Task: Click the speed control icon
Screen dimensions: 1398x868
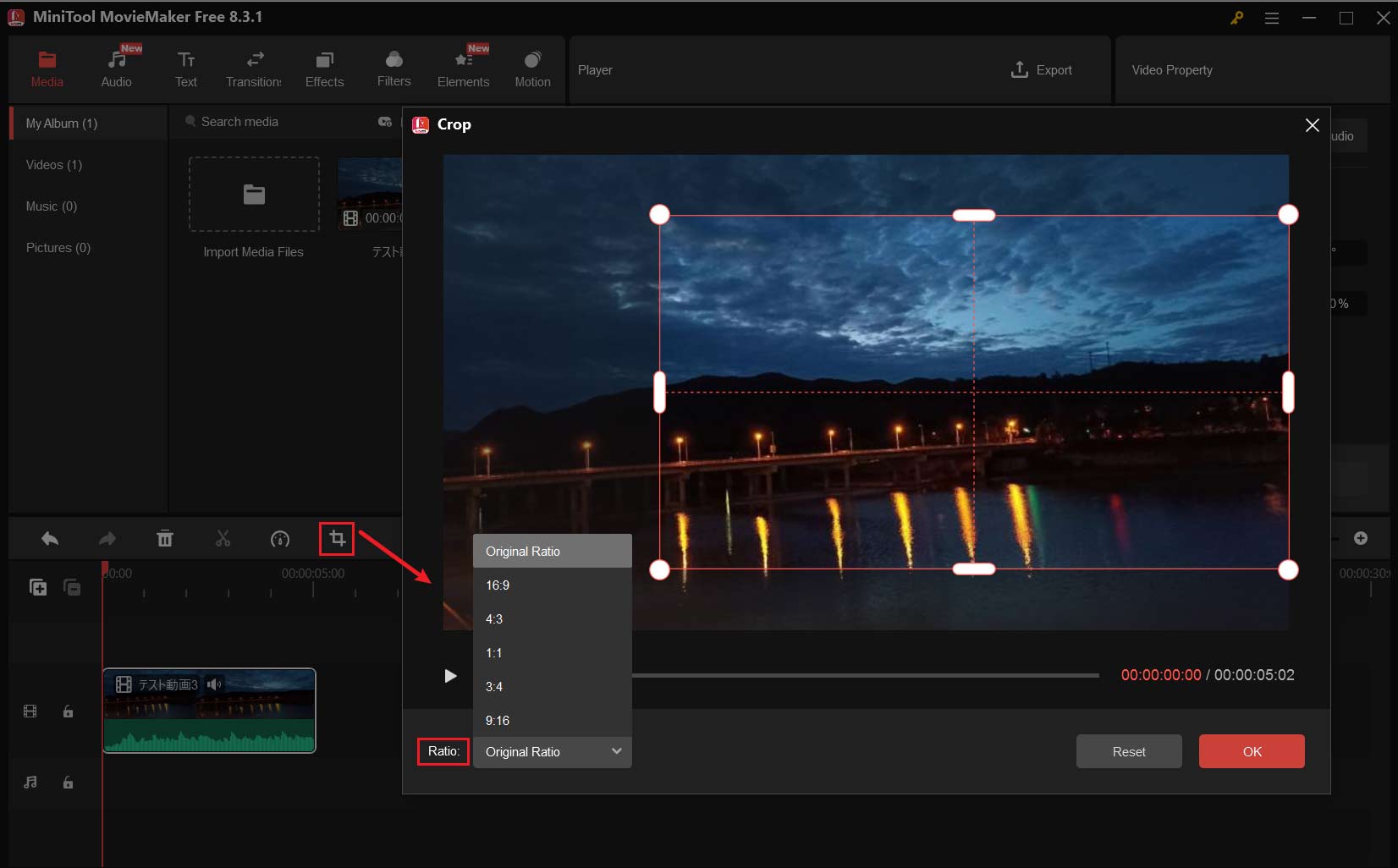Action: (x=279, y=539)
